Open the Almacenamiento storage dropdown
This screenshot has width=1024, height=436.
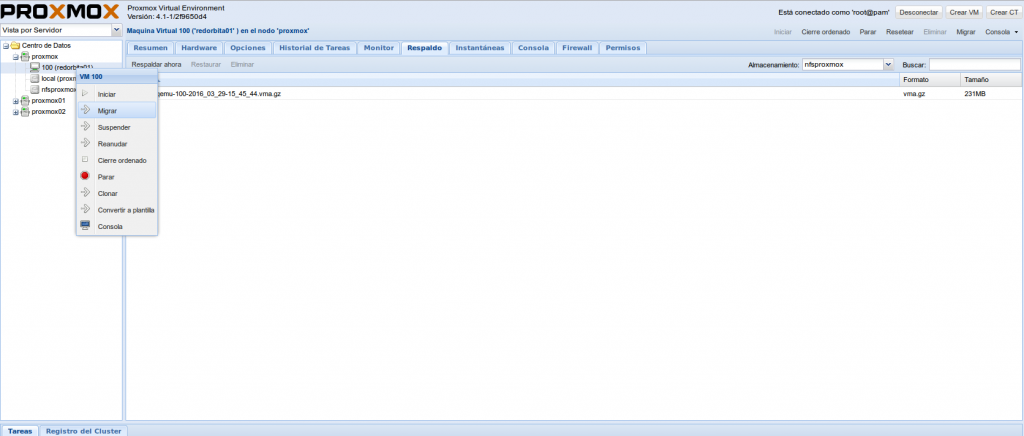[x=887, y=64]
